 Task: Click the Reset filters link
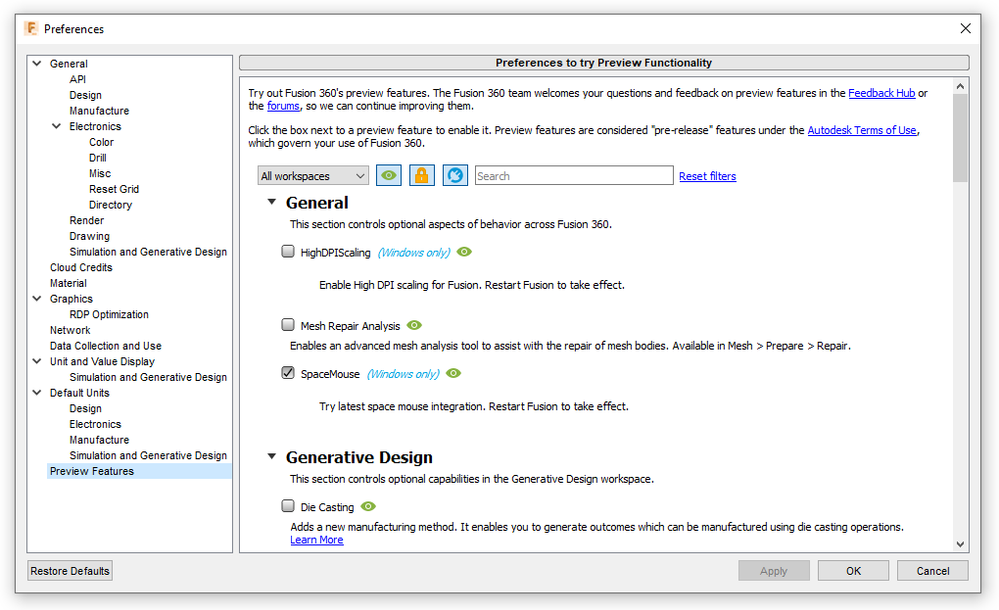coord(707,176)
